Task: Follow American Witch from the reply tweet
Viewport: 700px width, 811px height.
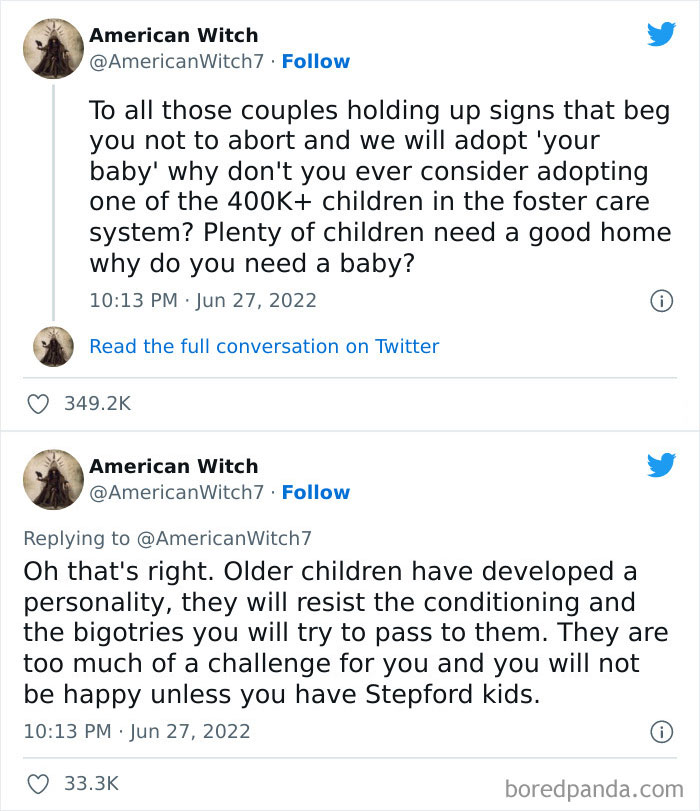Action: pyautogui.click(x=317, y=493)
